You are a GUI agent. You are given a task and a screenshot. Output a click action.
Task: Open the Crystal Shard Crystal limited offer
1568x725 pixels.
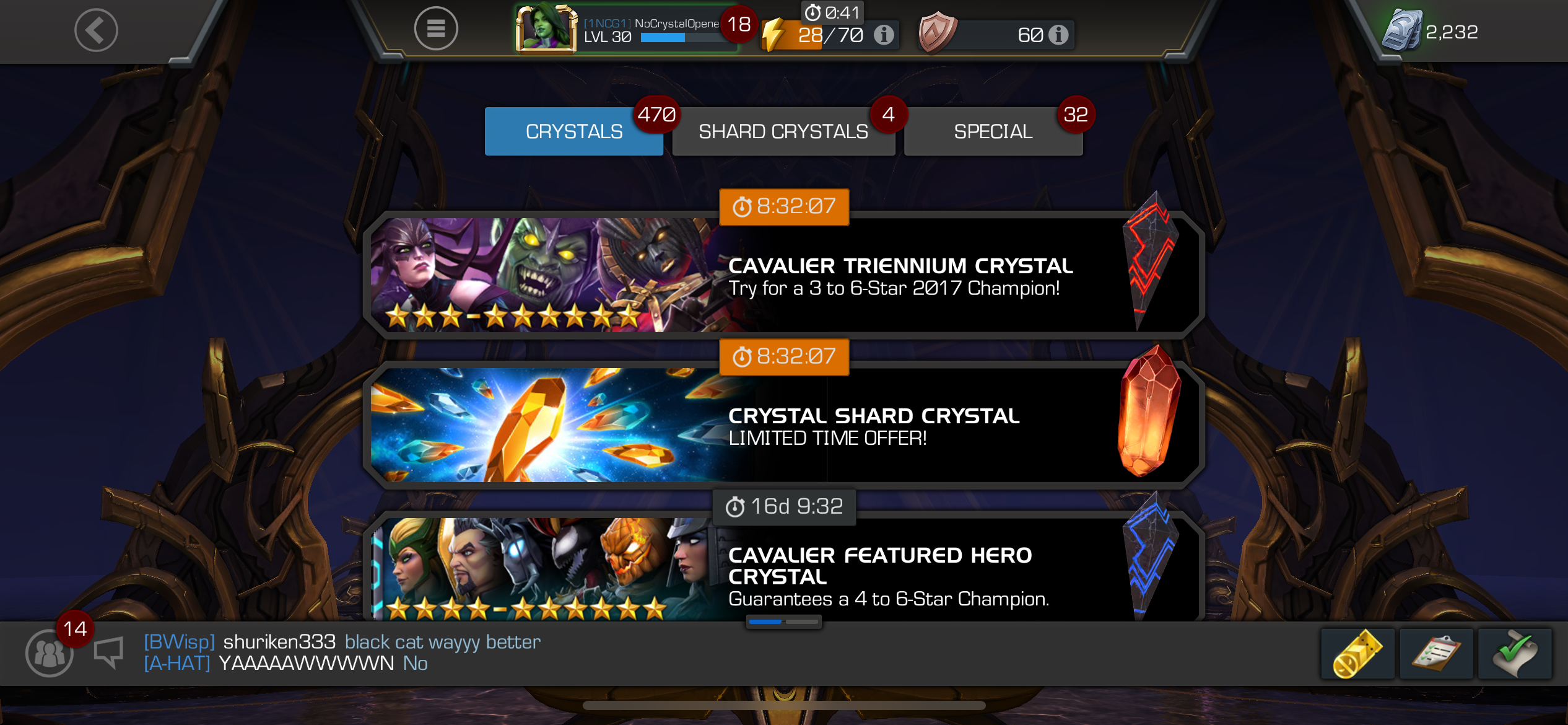[783, 424]
